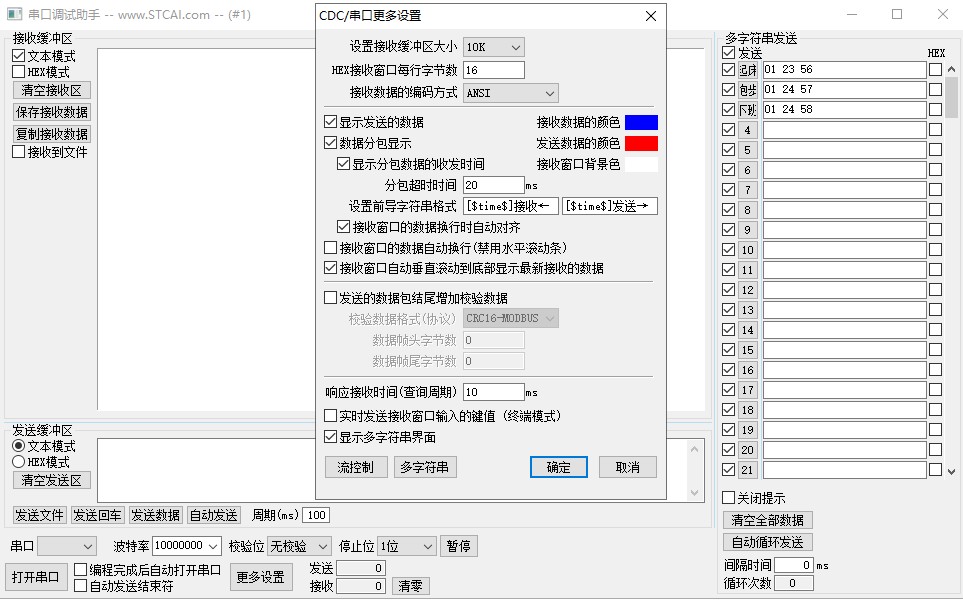Click 清空全部数据 button

point(768,521)
